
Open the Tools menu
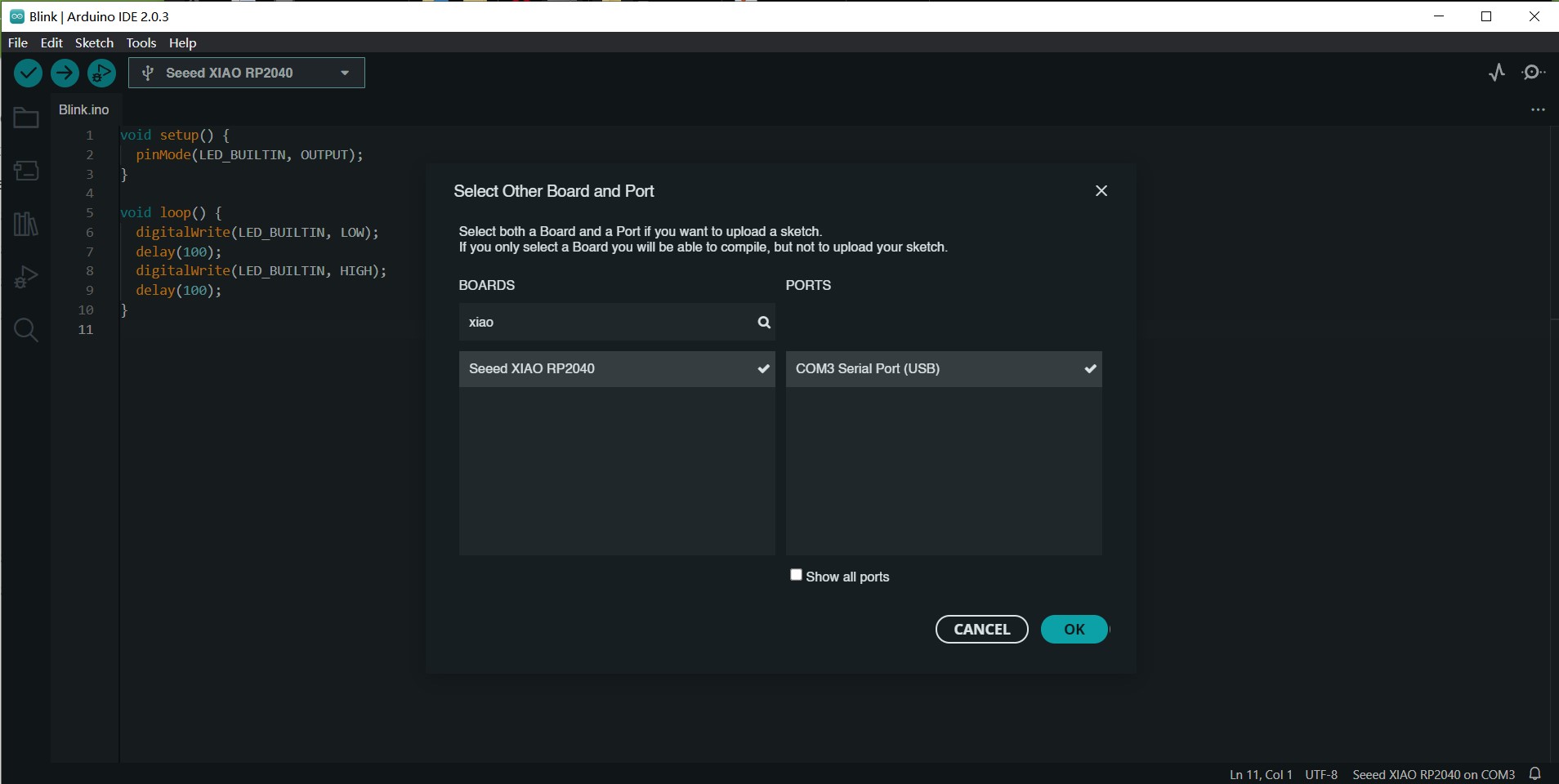141,42
